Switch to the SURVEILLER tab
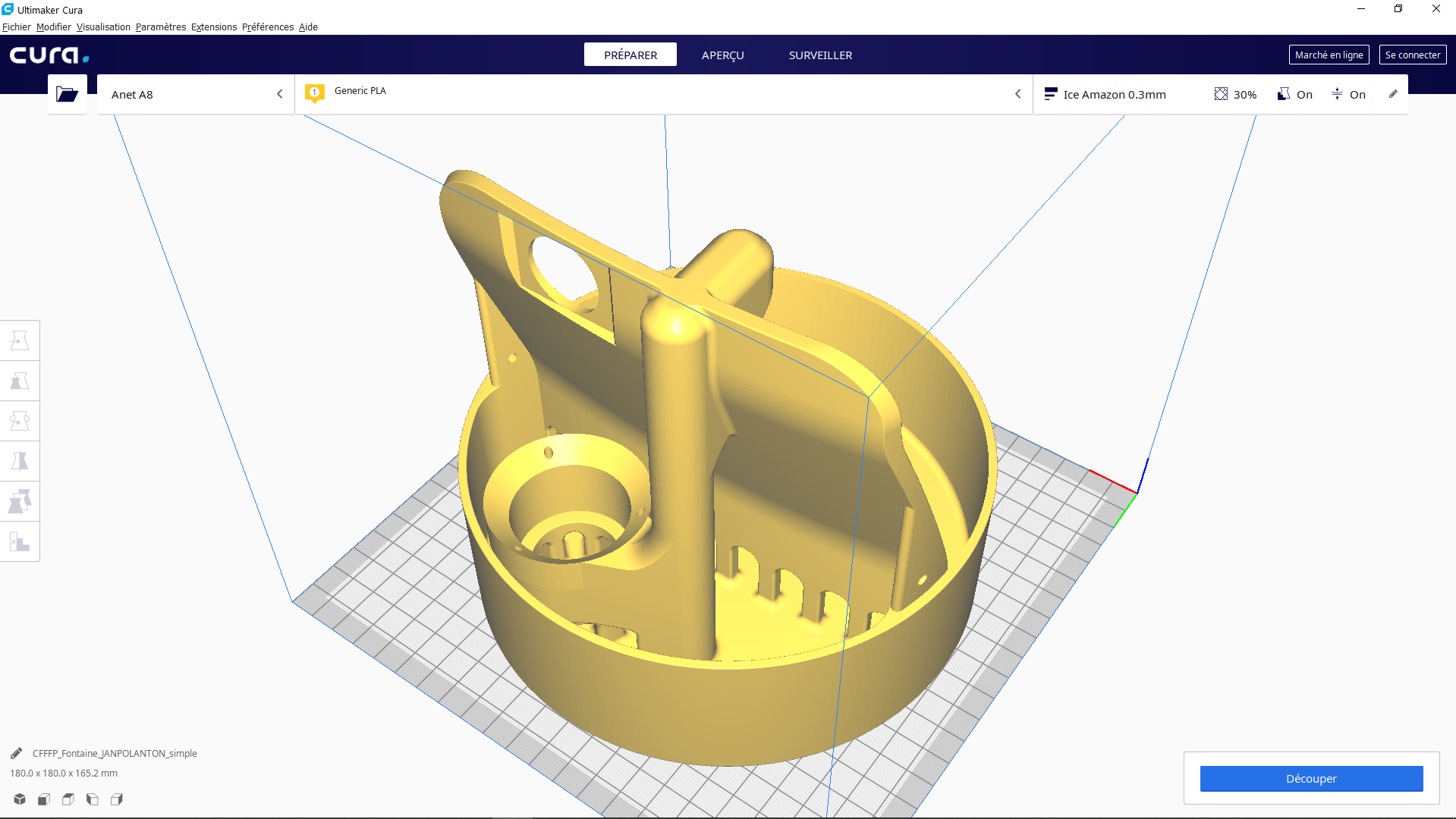Viewport: 1456px width, 819px height. tap(820, 55)
